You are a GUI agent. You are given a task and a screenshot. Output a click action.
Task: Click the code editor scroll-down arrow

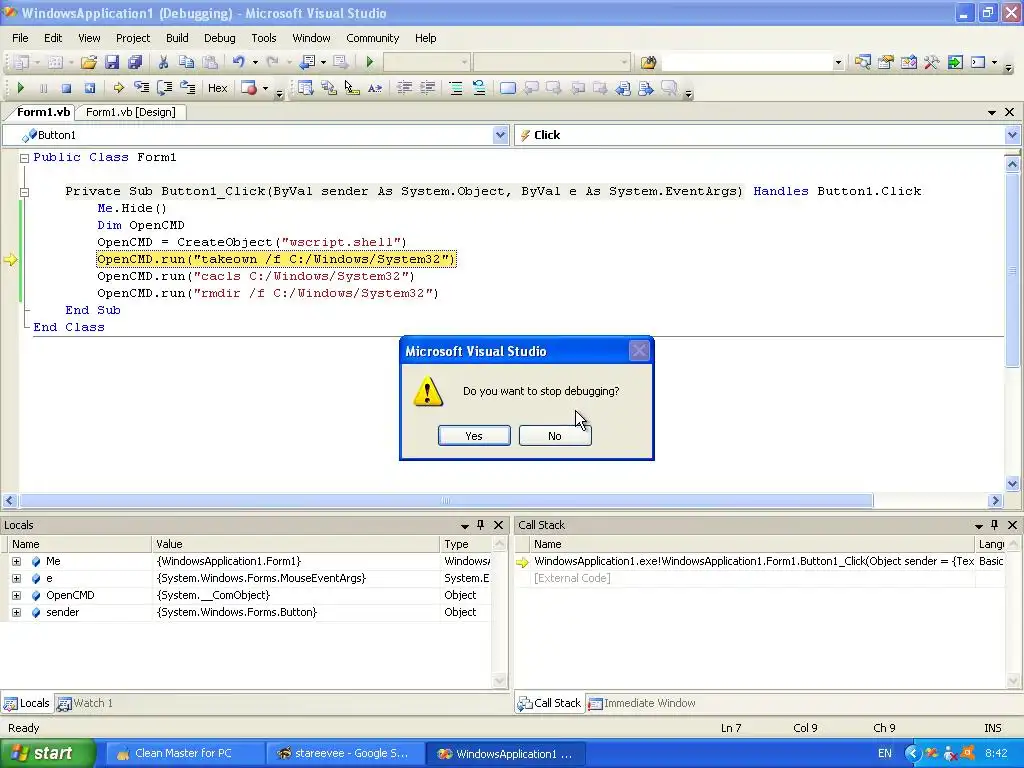click(1012, 484)
